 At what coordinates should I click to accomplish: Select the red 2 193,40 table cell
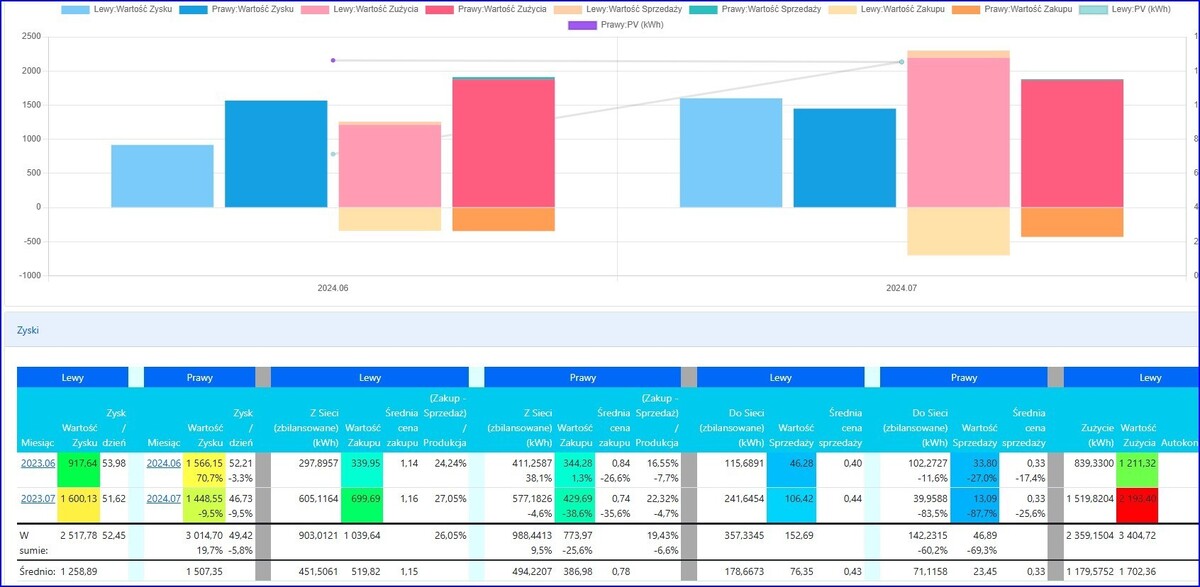pyautogui.click(x=1139, y=498)
